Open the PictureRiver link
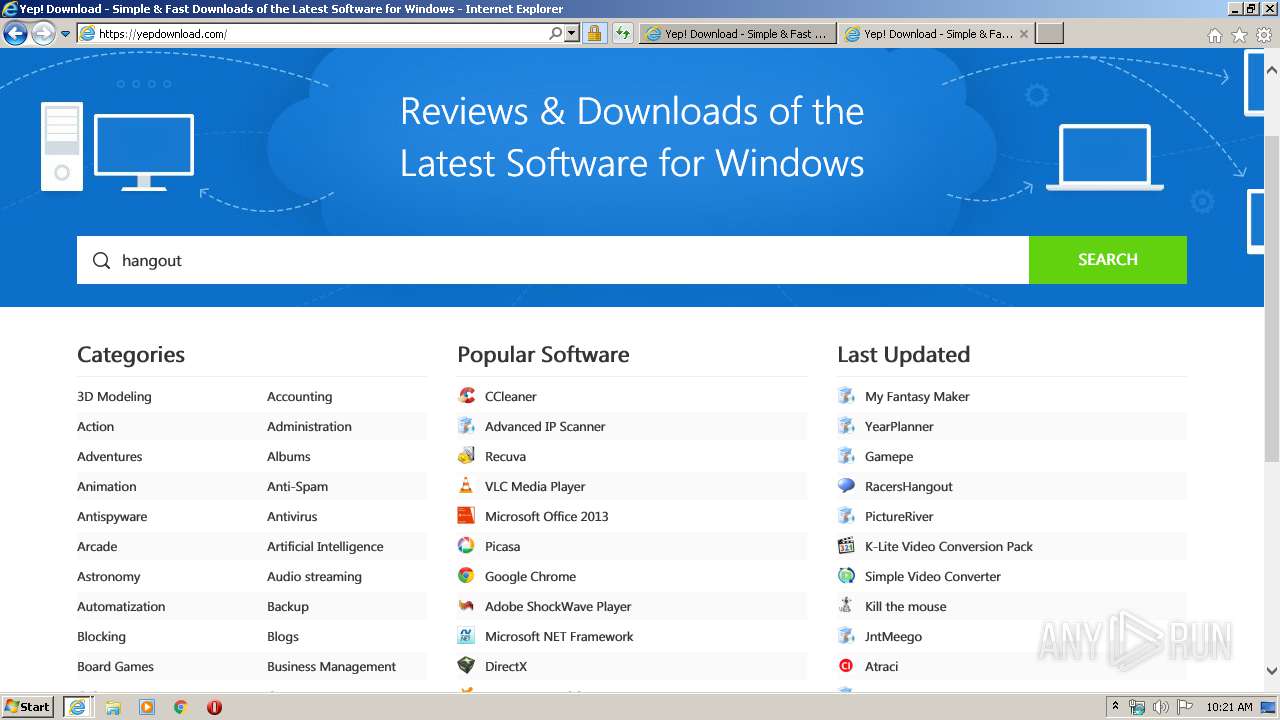Image resolution: width=1280 pixels, height=720 pixels. pos(899,516)
